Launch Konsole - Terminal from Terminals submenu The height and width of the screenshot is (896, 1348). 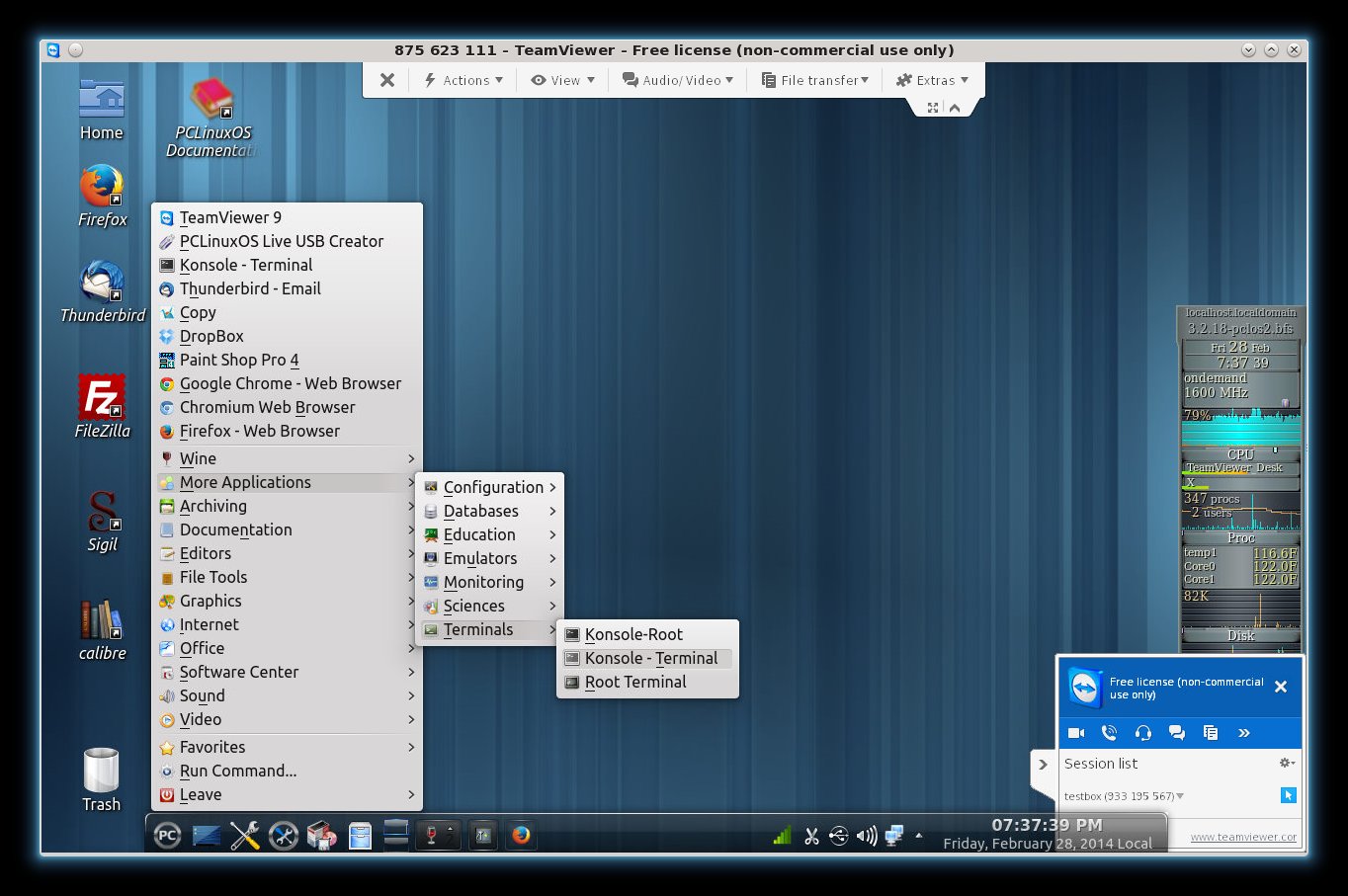click(x=647, y=658)
